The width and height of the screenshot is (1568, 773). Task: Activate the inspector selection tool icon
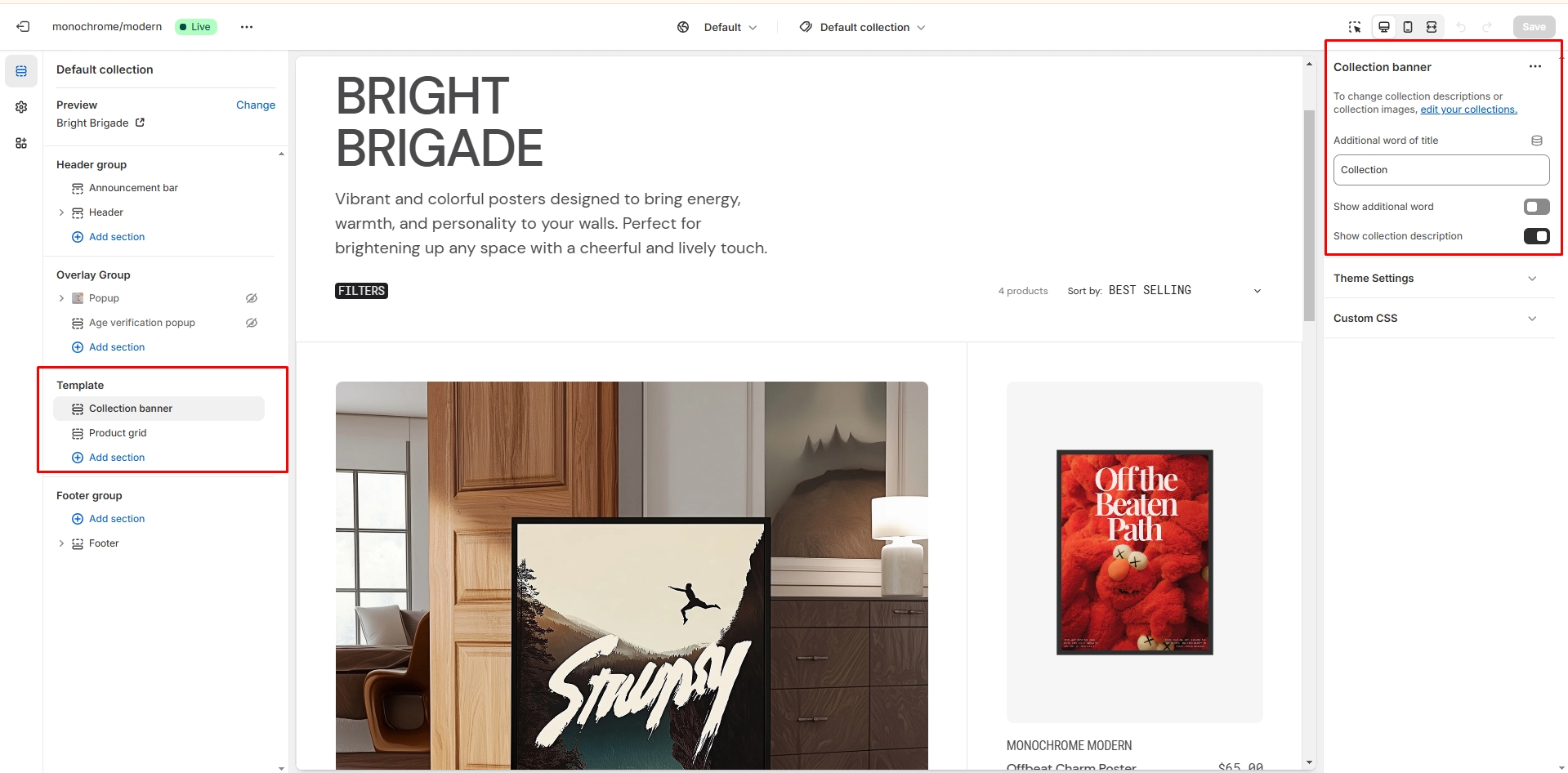point(1355,27)
